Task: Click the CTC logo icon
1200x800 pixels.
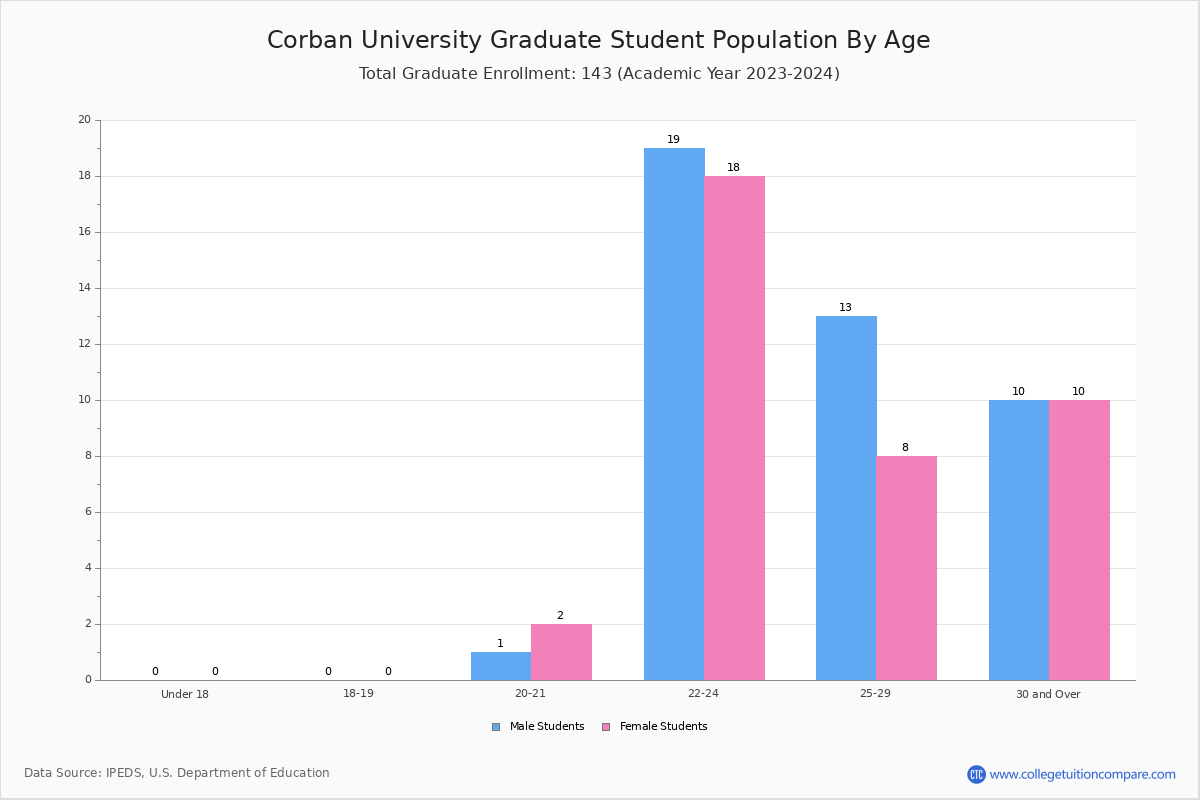Action: coord(976,774)
